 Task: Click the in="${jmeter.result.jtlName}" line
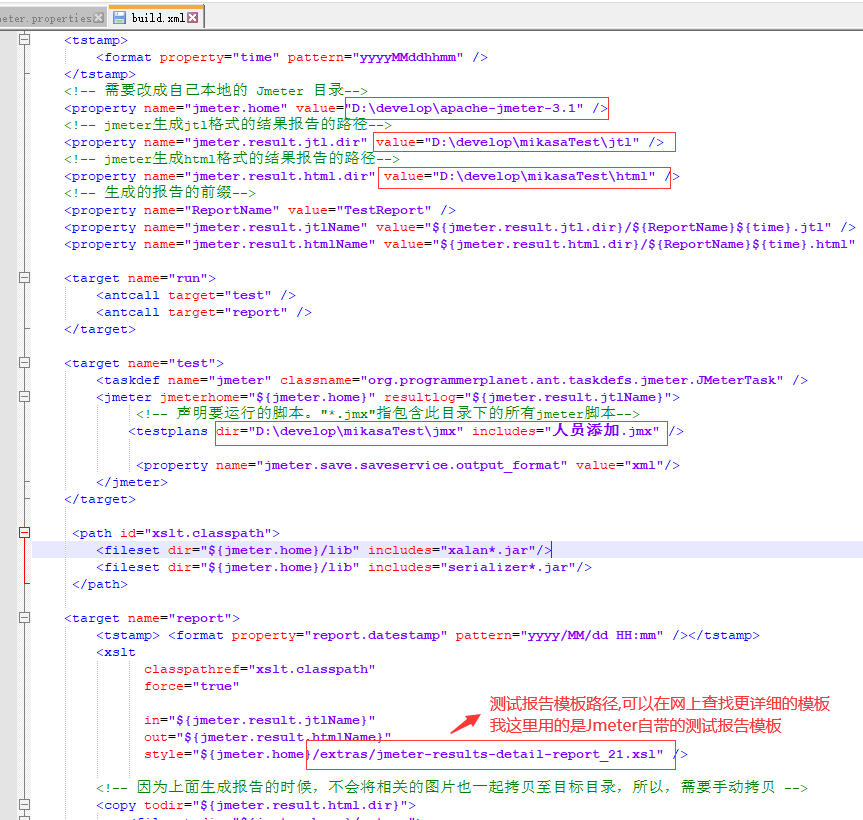tap(260, 720)
